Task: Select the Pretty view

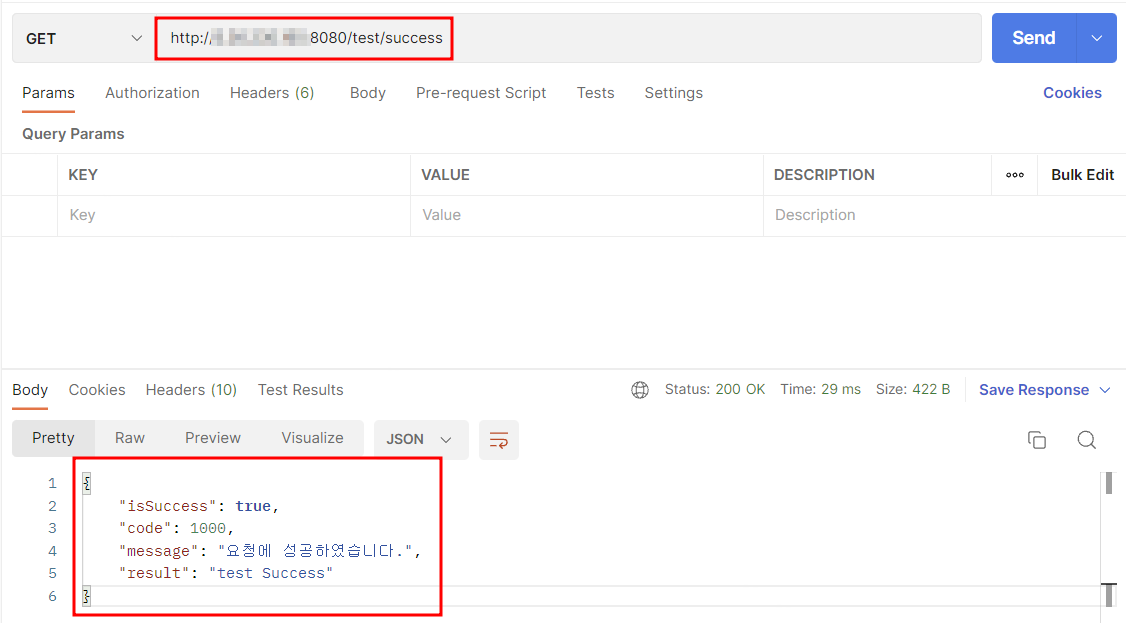Action: (x=53, y=438)
